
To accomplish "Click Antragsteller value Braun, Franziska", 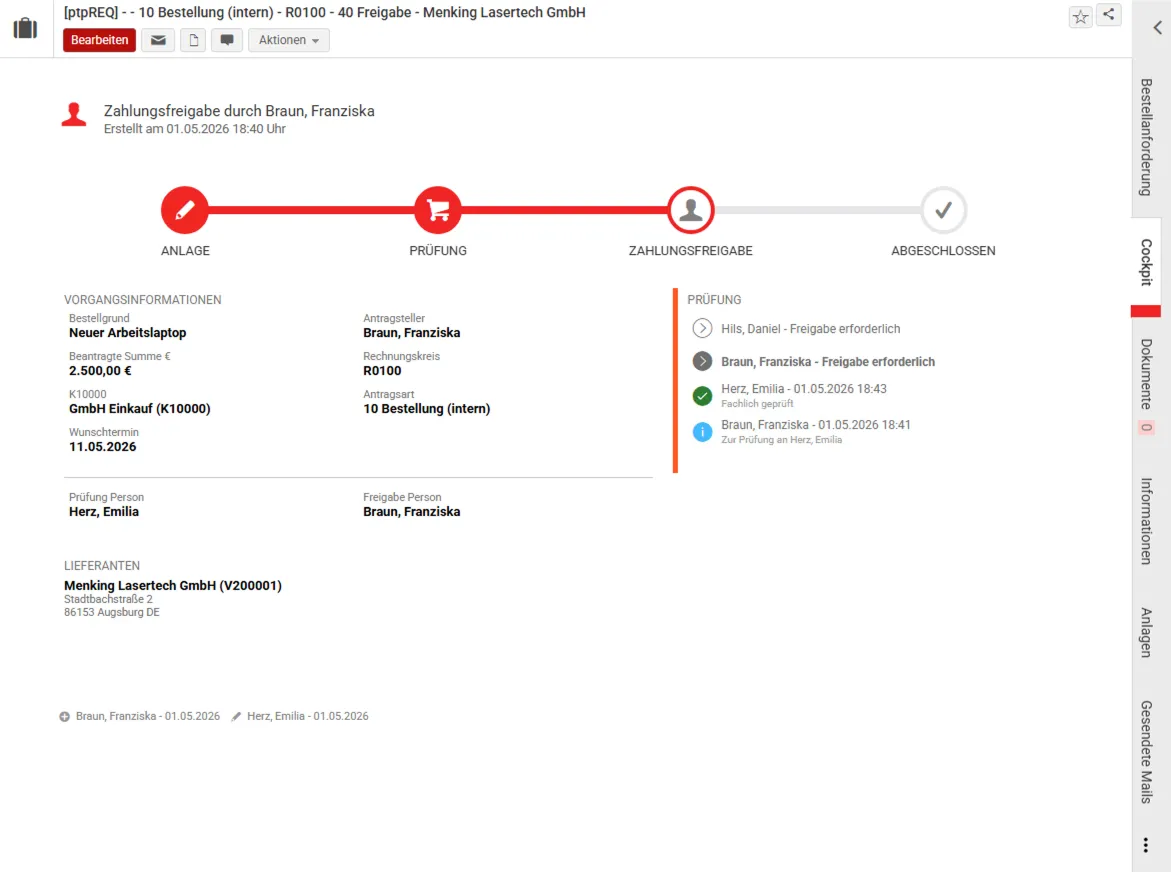I will click(411, 333).
